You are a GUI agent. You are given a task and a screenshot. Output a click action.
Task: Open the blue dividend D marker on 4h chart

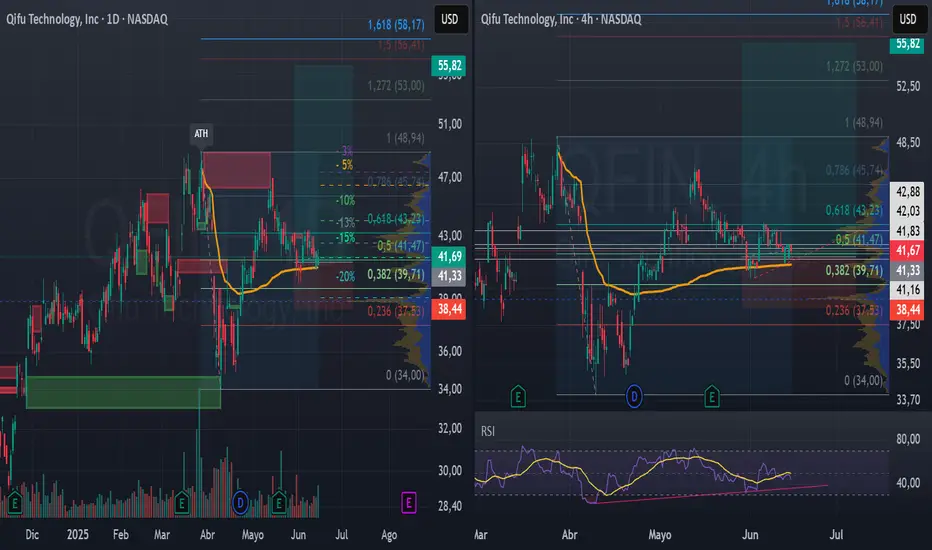coord(634,396)
